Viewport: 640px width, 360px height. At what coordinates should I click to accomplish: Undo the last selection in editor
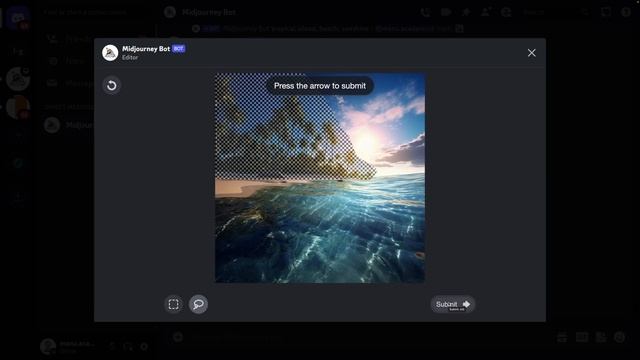111,86
